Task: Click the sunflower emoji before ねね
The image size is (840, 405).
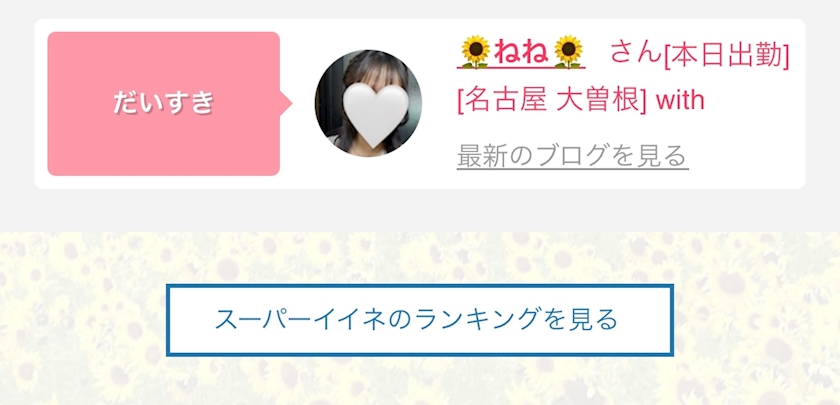Action: click(475, 52)
